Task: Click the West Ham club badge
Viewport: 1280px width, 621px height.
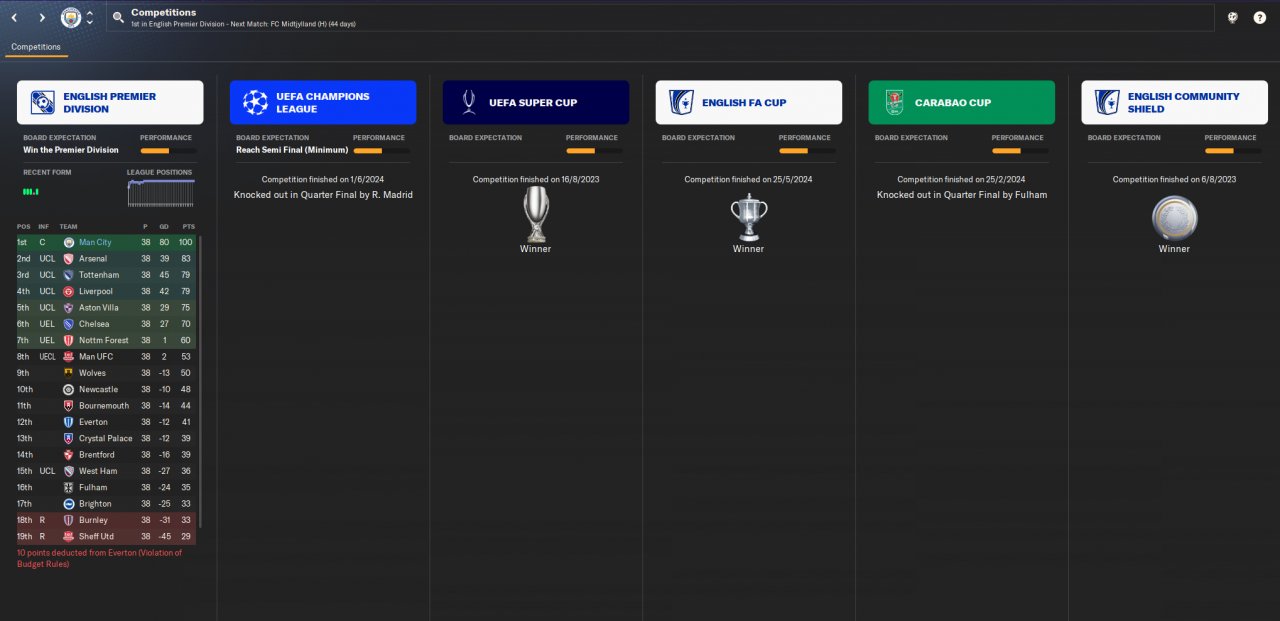Action: click(x=68, y=471)
